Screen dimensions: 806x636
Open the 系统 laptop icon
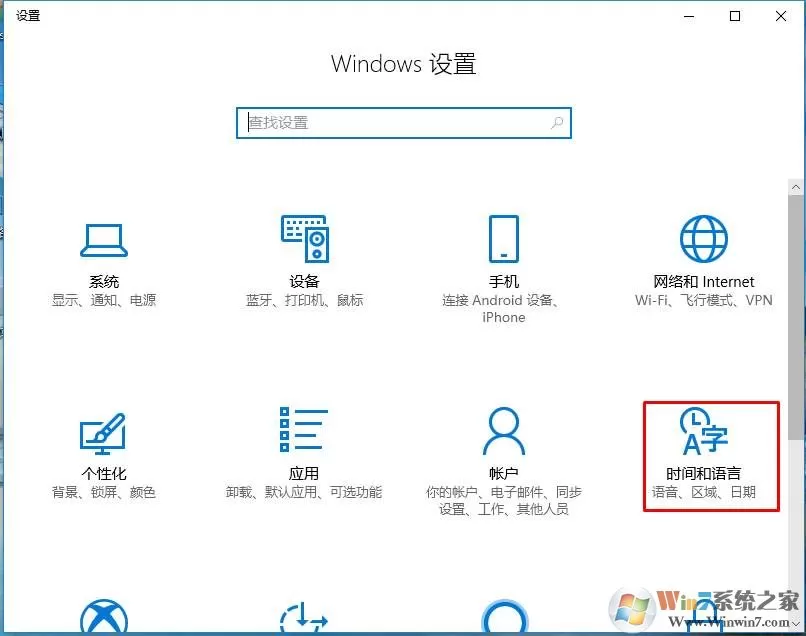[x=104, y=240]
